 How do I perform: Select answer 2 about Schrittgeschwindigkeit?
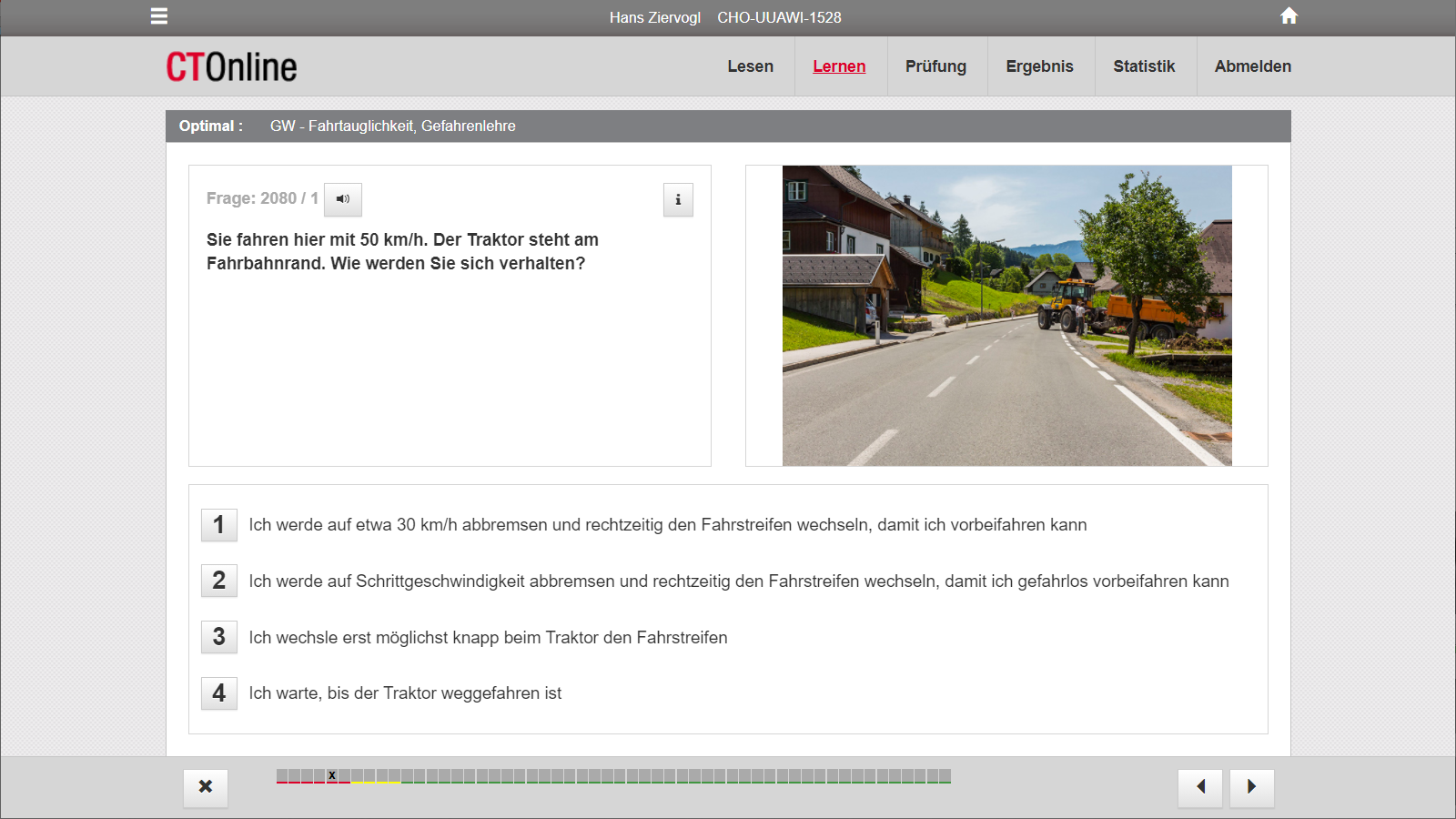(219, 581)
